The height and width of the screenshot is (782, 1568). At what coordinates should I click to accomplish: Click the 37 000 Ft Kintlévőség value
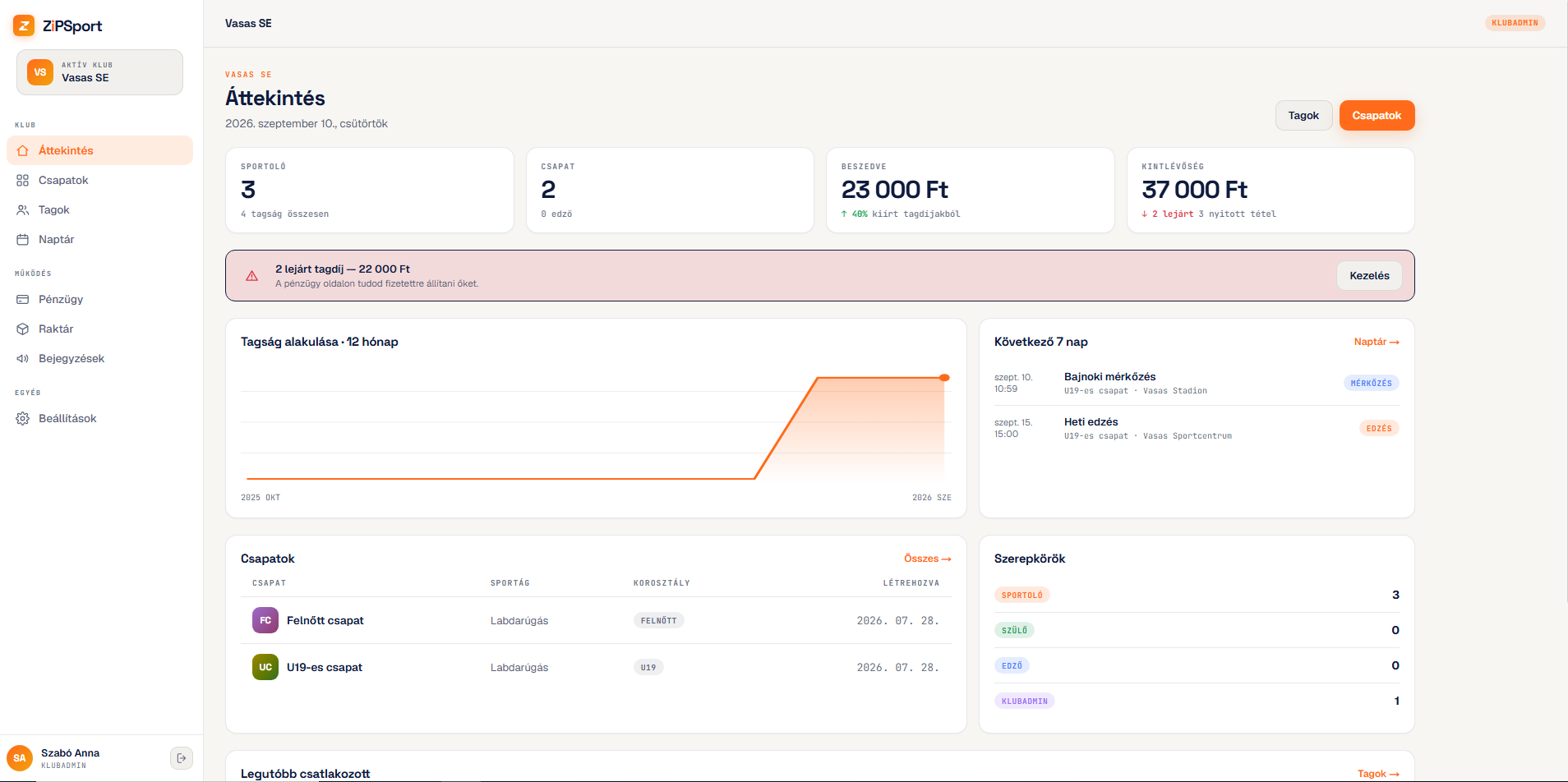(1194, 190)
